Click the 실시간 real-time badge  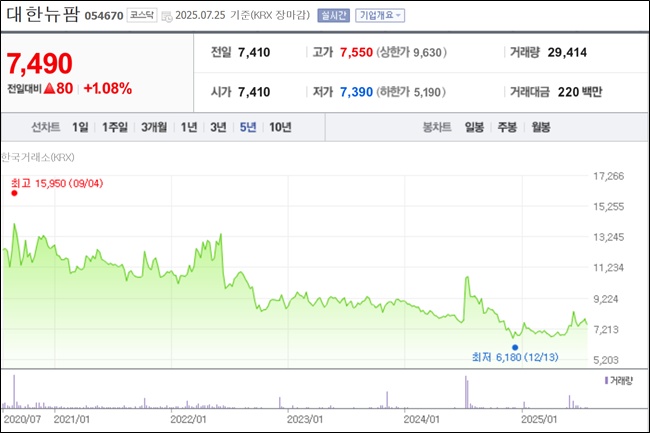pyautogui.click(x=333, y=15)
